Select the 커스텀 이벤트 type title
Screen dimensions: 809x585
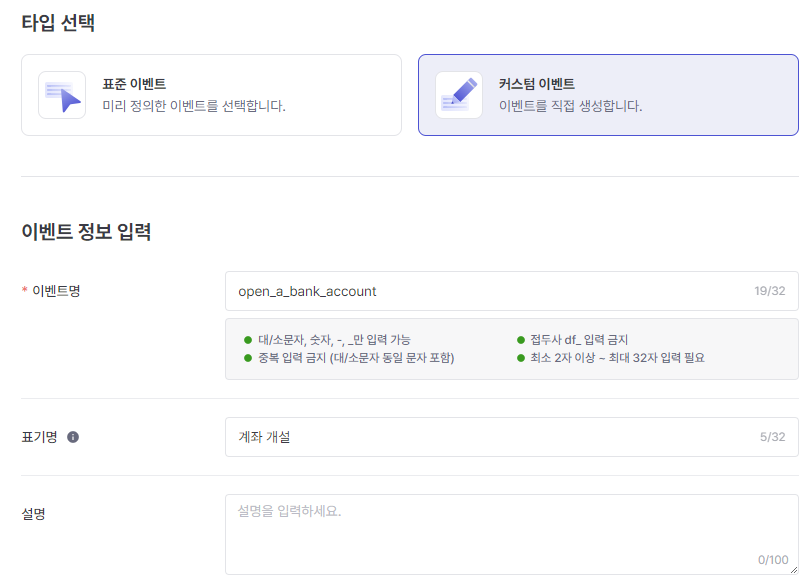point(536,84)
